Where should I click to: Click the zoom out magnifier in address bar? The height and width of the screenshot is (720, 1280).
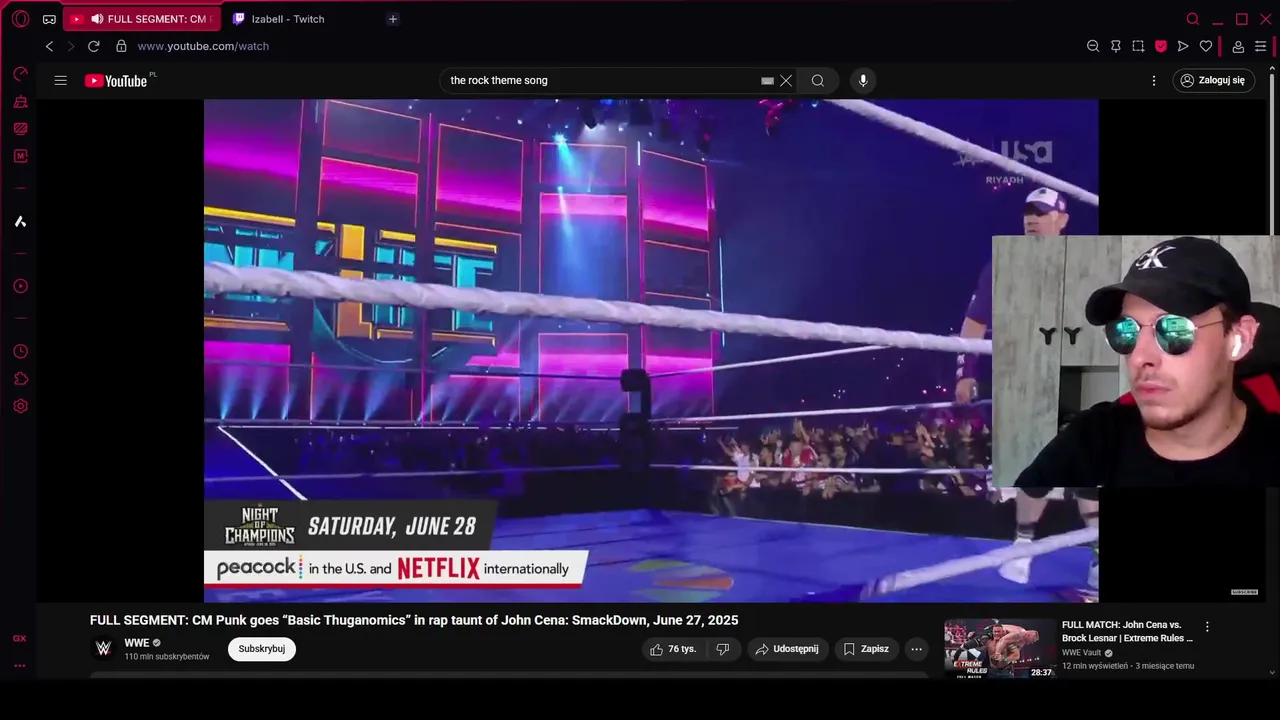[x=1093, y=46]
